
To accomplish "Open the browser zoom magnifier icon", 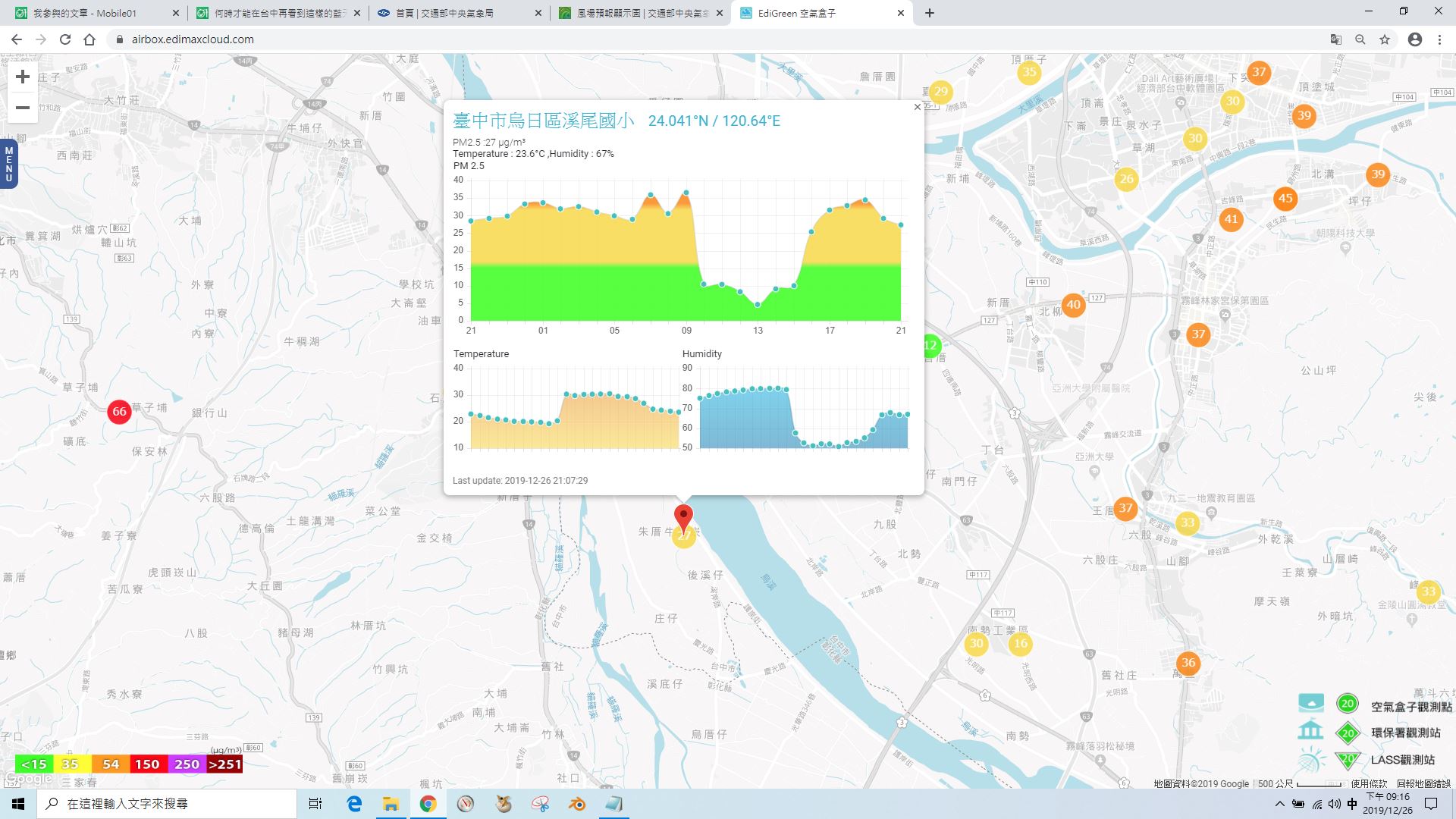I will [x=1360, y=39].
